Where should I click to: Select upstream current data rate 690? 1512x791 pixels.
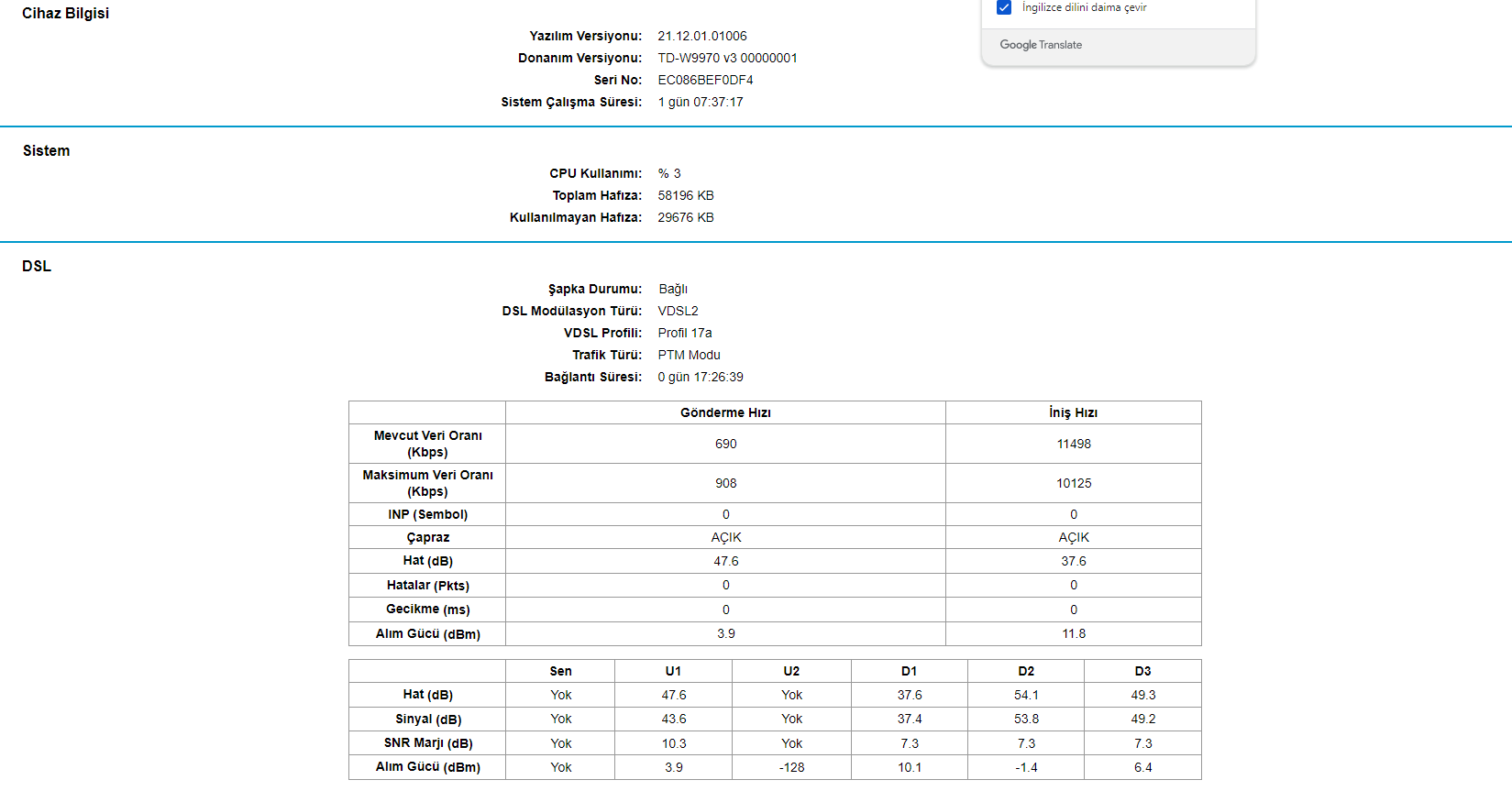pos(725,444)
